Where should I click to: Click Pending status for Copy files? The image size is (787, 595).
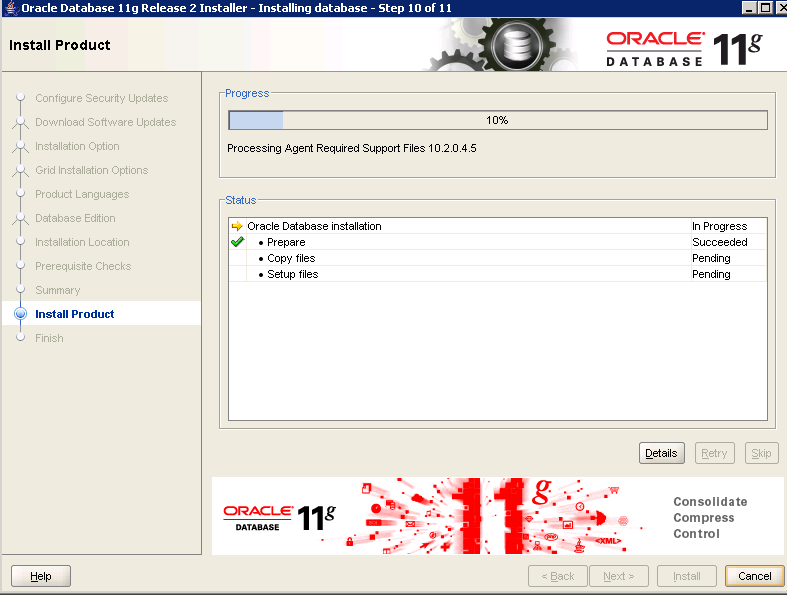pos(711,258)
